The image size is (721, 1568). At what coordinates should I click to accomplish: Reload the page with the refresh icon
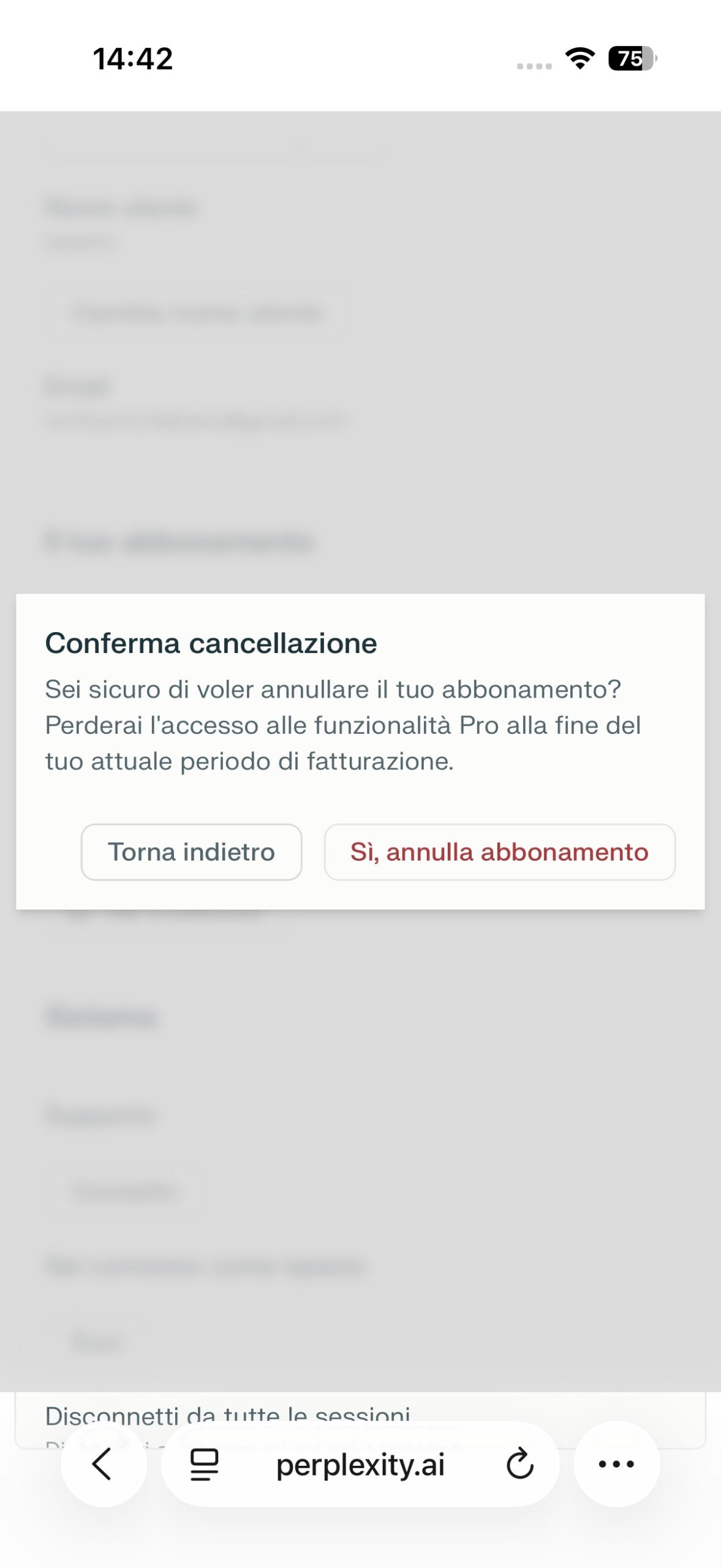[x=520, y=1464]
